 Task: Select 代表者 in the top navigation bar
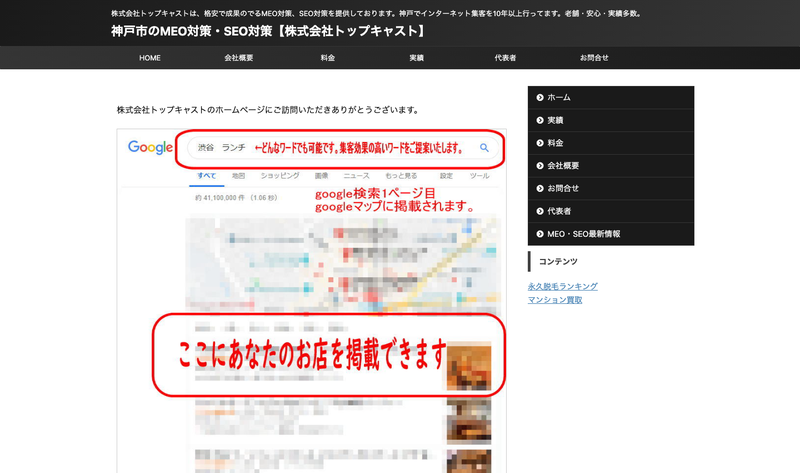(505, 58)
